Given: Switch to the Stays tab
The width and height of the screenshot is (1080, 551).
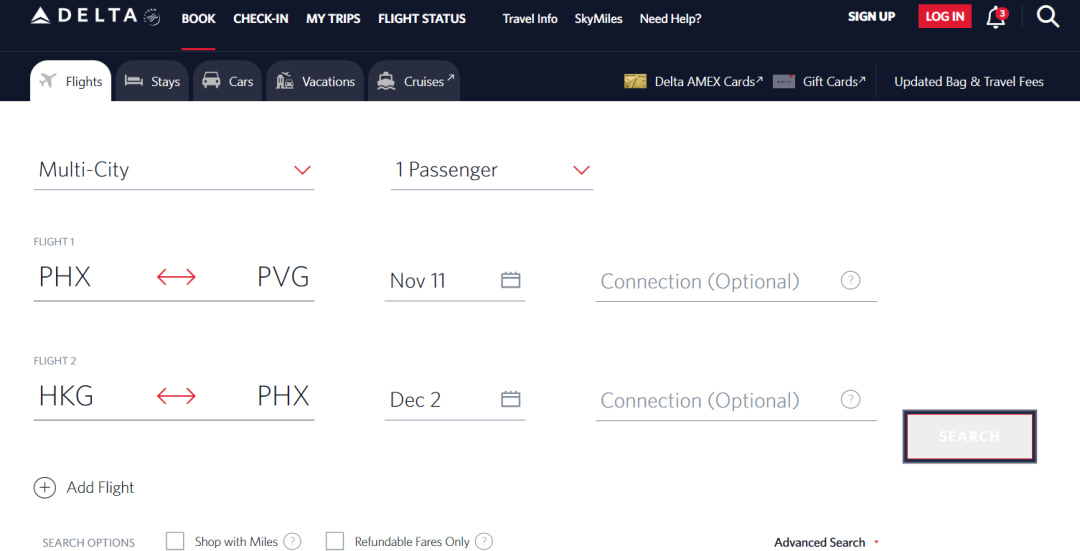Looking at the screenshot, I should [x=153, y=82].
